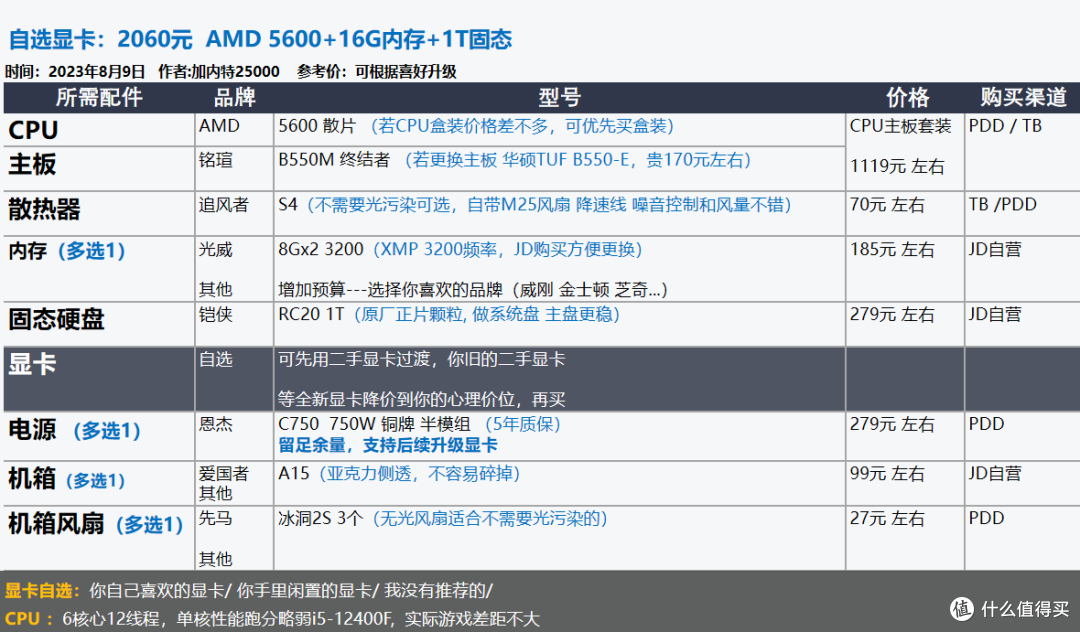
Task: Click 'JD自营' in the 固态硬盘 row
Action: [995, 315]
